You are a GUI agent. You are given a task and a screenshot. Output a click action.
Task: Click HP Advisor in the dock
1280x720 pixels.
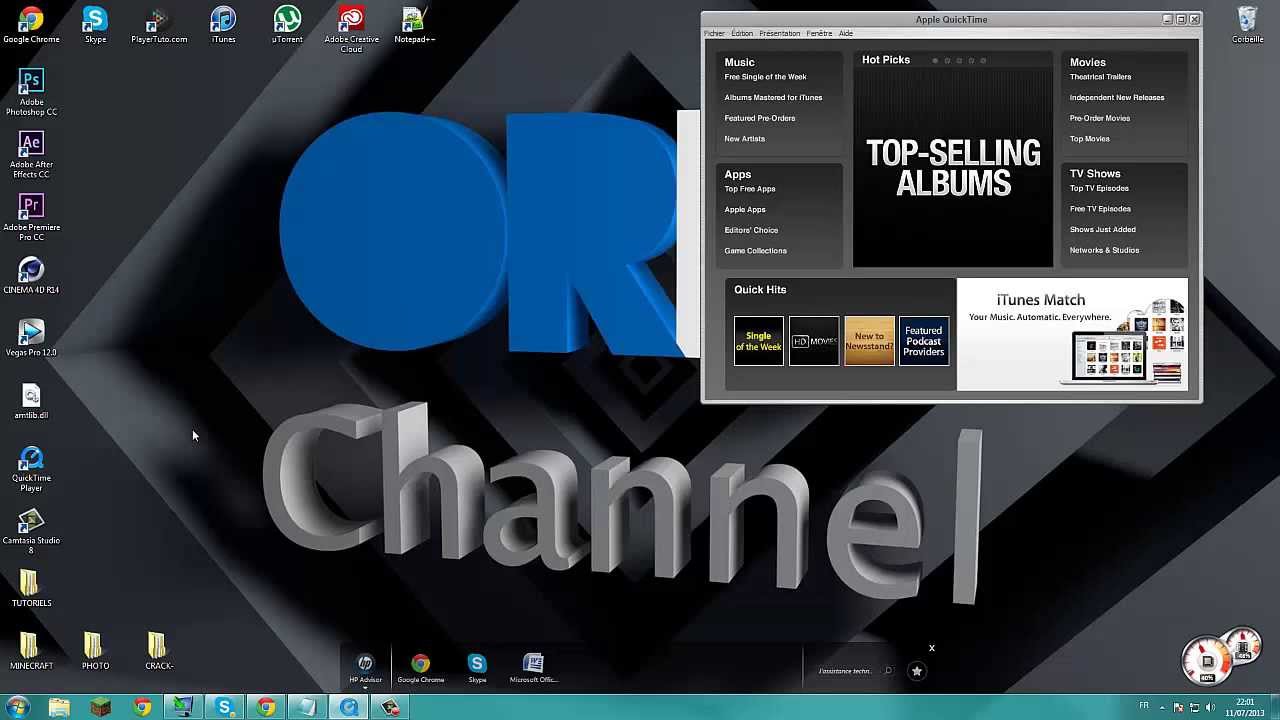[365, 669]
